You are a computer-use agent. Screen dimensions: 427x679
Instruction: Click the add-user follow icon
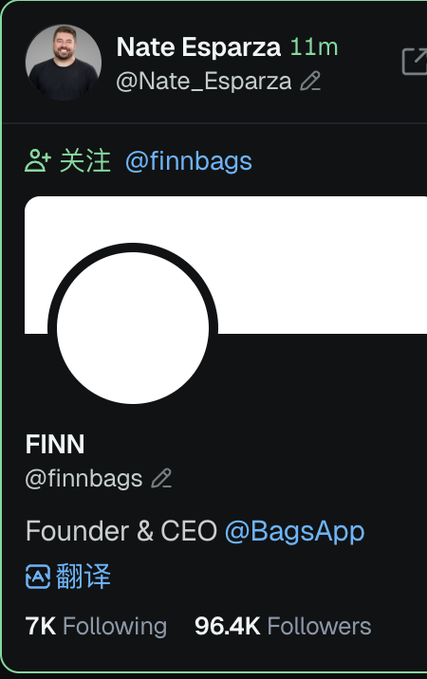[38, 161]
